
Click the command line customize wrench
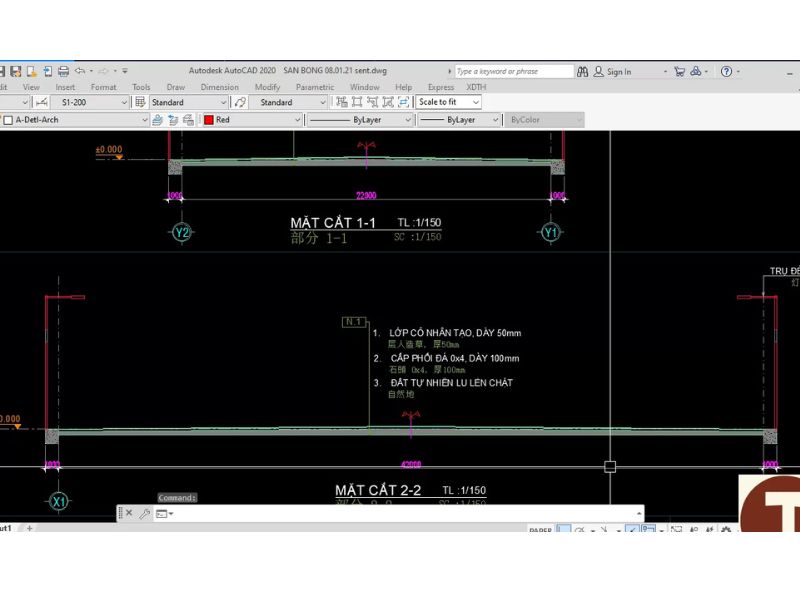point(144,513)
